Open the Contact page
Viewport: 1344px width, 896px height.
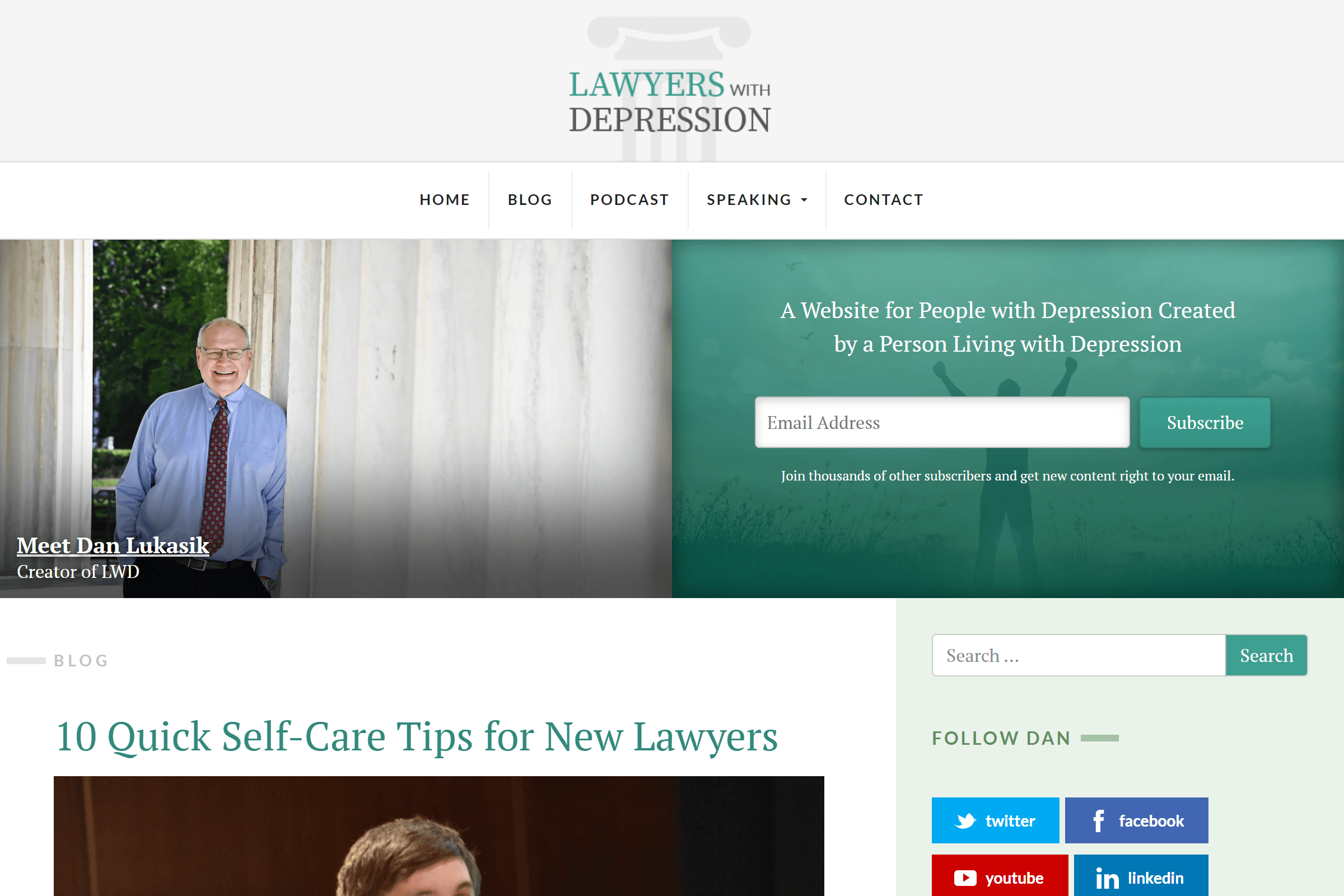pyautogui.click(x=884, y=199)
